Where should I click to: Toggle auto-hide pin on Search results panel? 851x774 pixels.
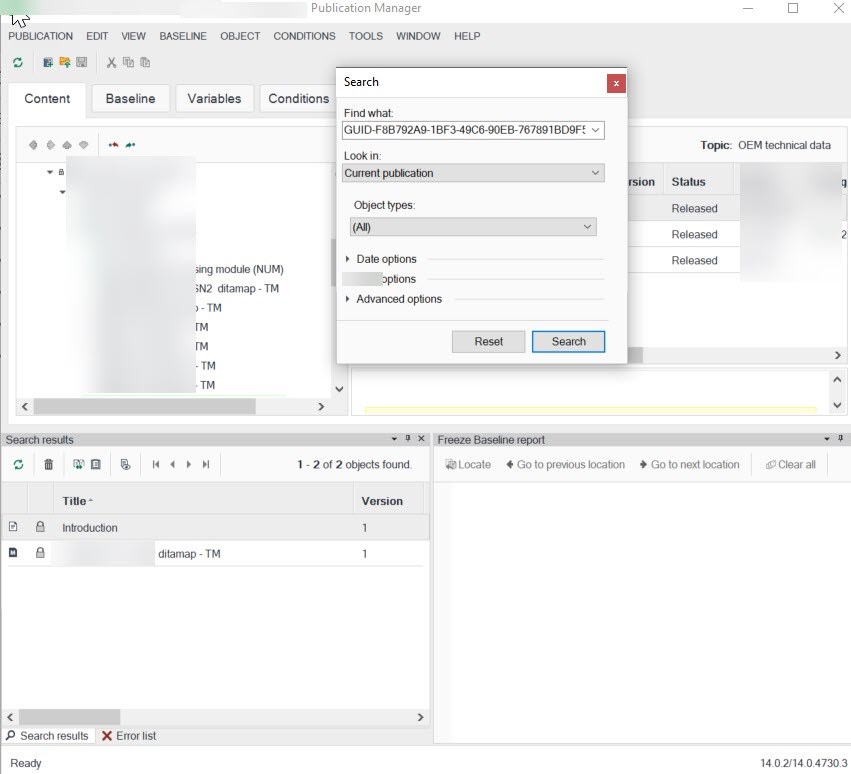pyautogui.click(x=407, y=439)
